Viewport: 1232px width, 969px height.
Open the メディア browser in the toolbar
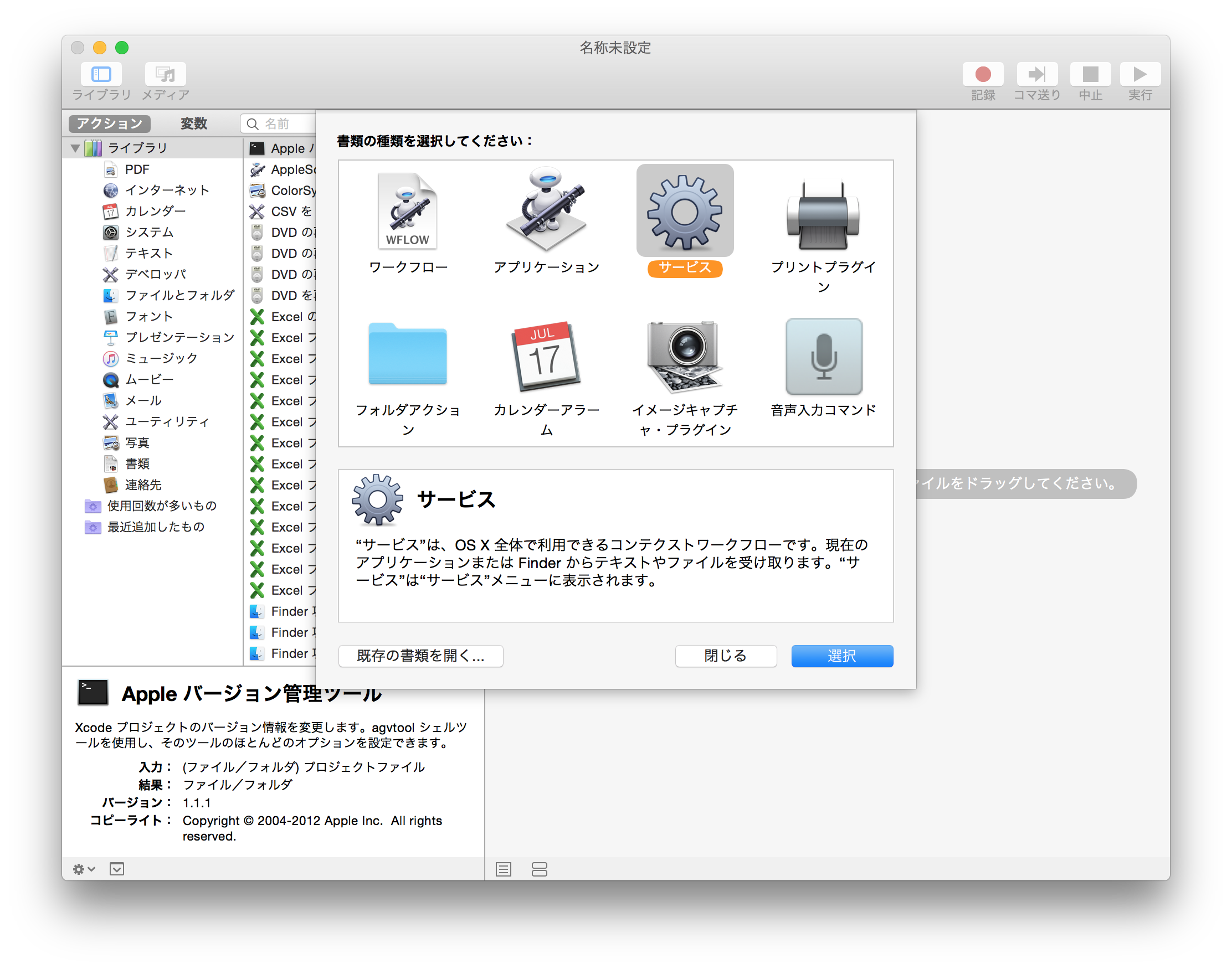pos(165,74)
